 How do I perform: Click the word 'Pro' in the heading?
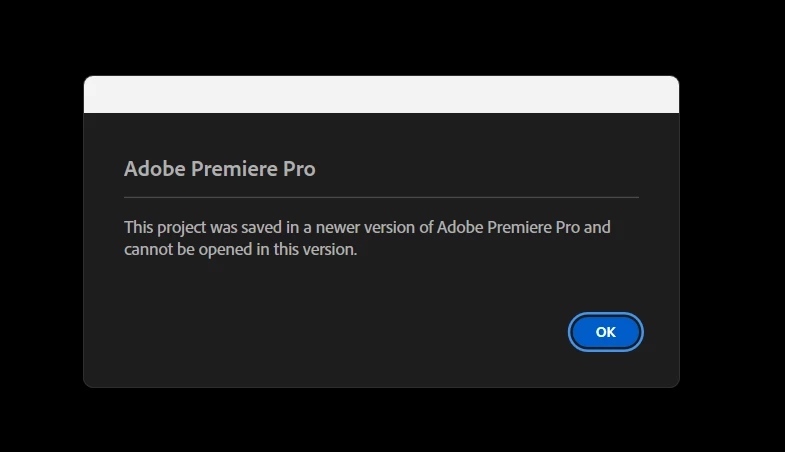pyautogui.click(x=299, y=169)
